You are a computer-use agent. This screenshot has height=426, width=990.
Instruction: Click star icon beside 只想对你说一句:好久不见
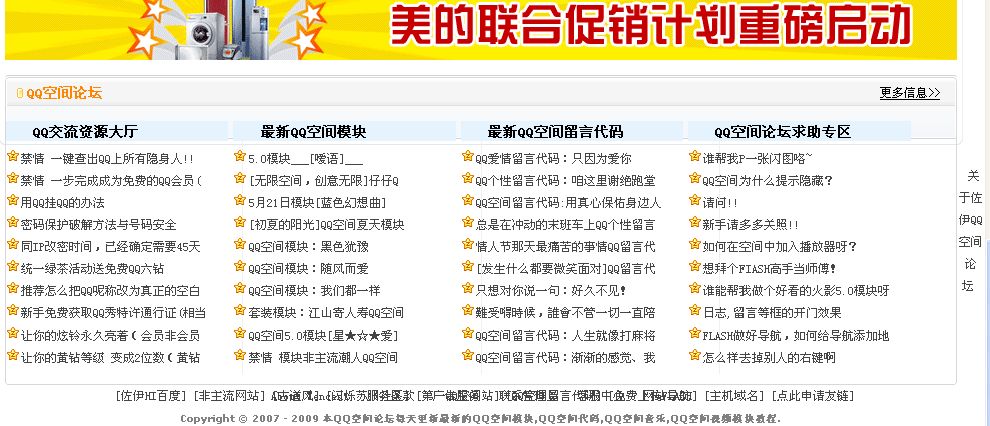click(468, 288)
